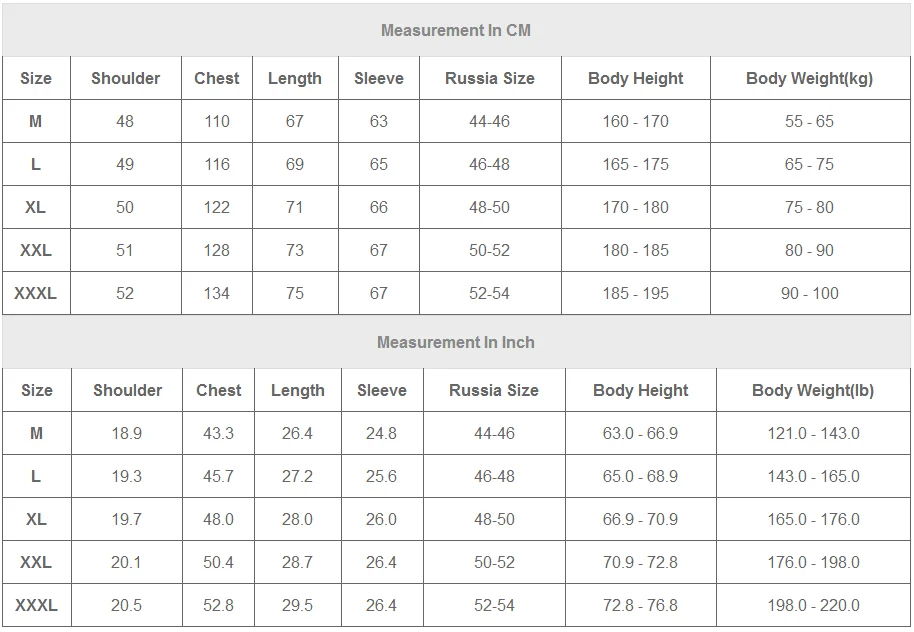Click body weight cell "165.0 - 176.0"
The height and width of the screenshot is (632, 914).
(813, 519)
